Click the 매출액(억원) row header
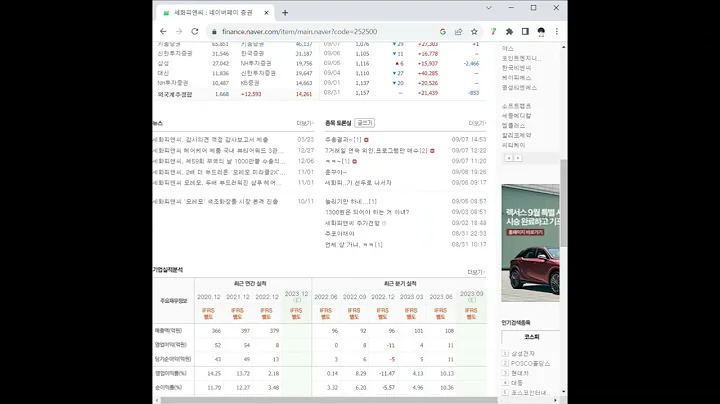 coord(168,331)
